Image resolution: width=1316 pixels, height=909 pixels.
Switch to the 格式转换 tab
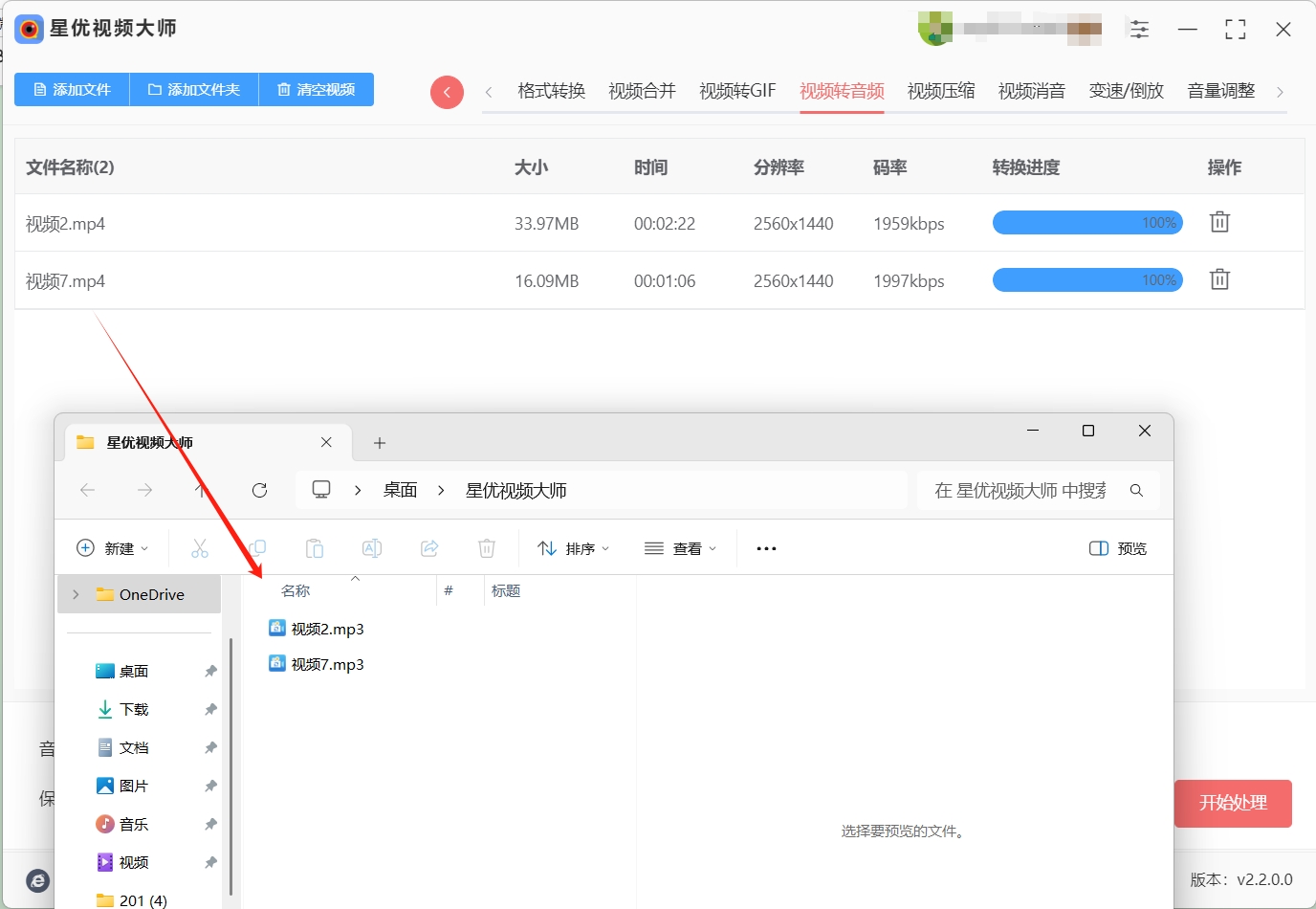(551, 91)
